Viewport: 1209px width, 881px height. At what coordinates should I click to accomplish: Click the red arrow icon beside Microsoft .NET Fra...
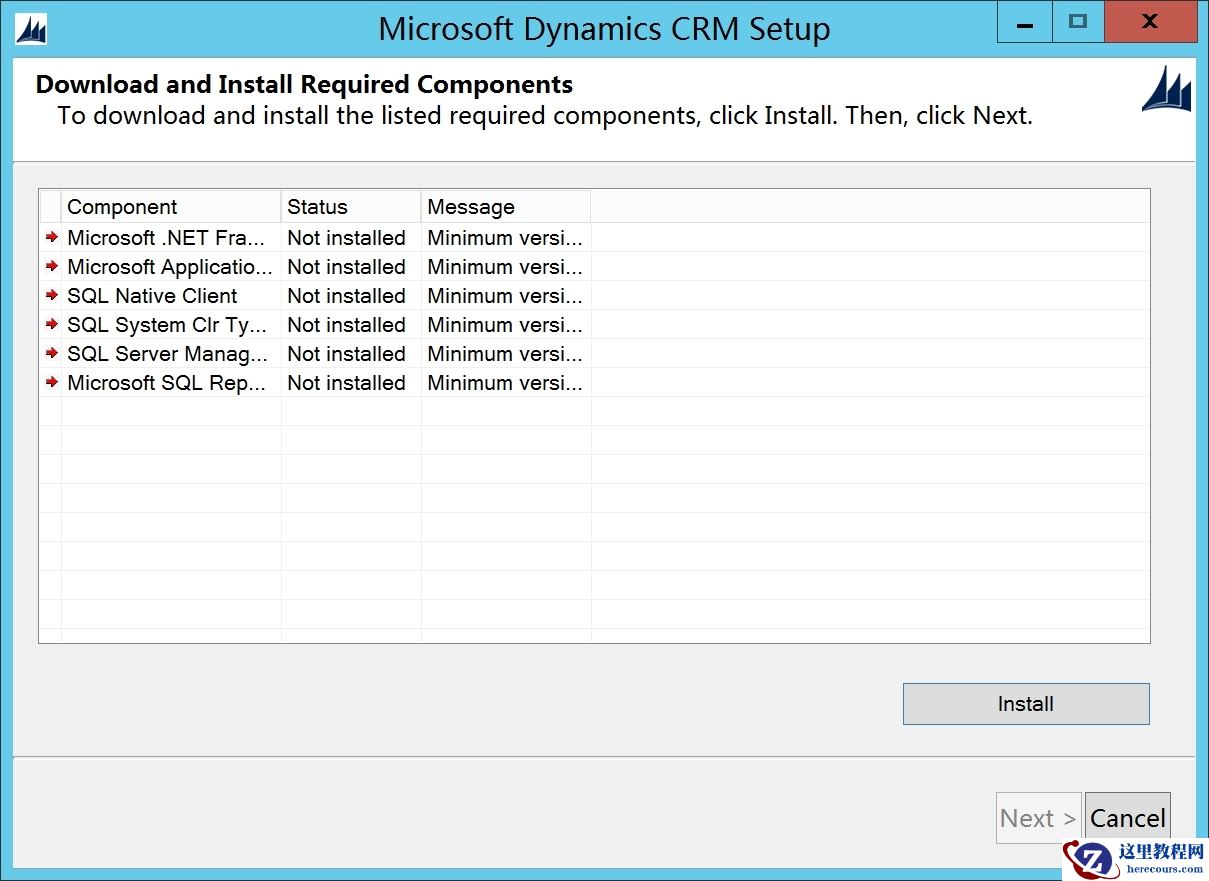tap(52, 238)
